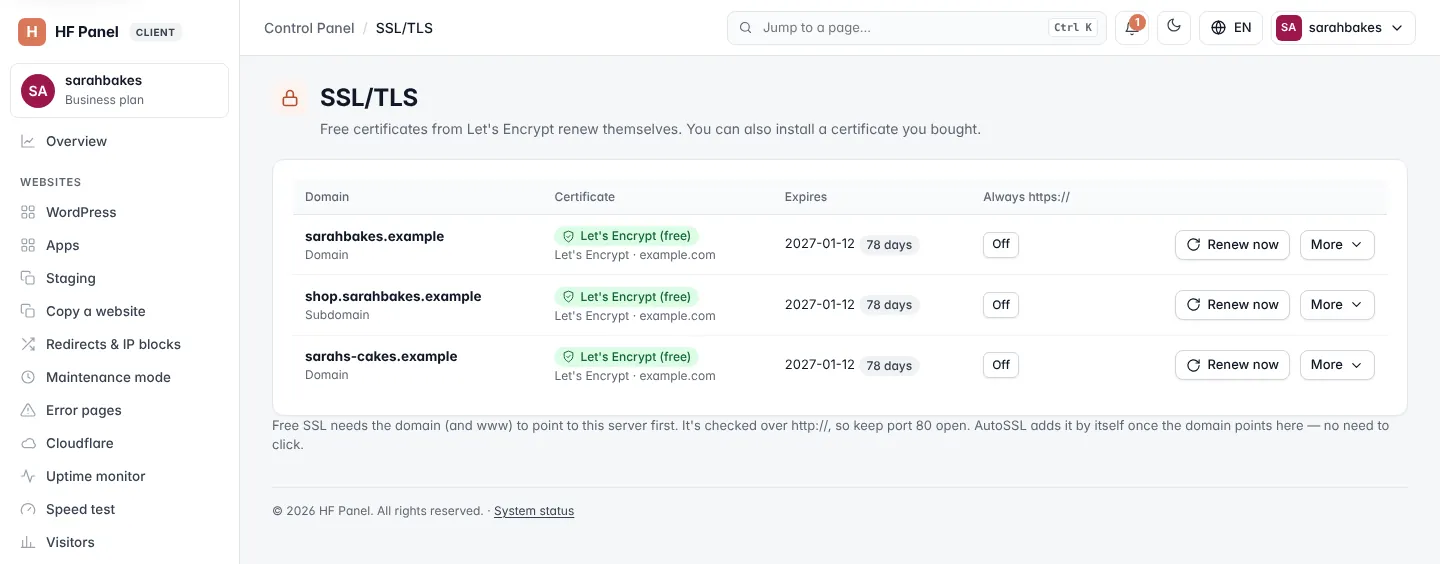Click 78 days badge for sarahs-cakes.example

[889, 365]
